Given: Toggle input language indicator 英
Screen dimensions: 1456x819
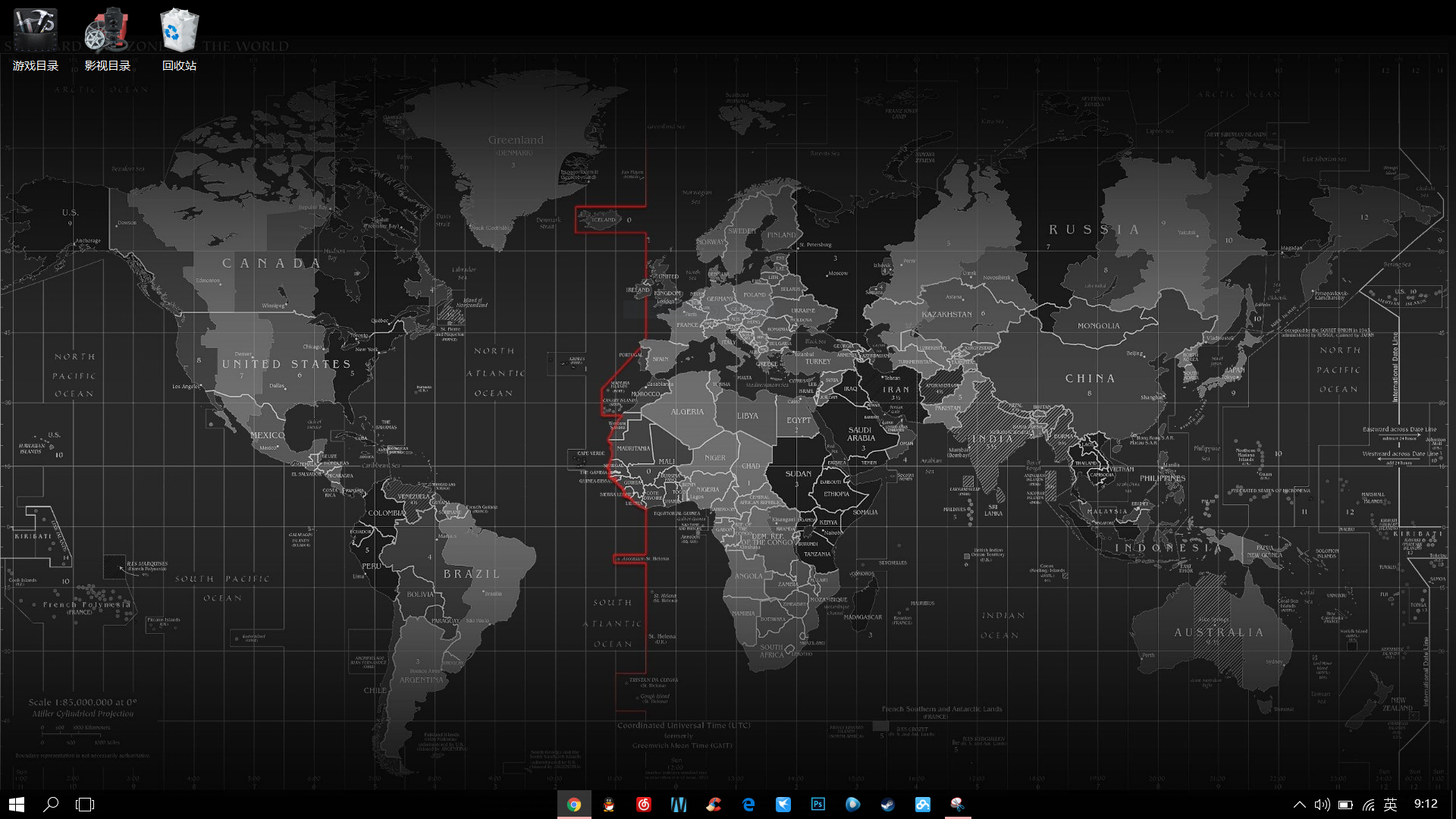Looking at the screenshot, I should 1390,805.
